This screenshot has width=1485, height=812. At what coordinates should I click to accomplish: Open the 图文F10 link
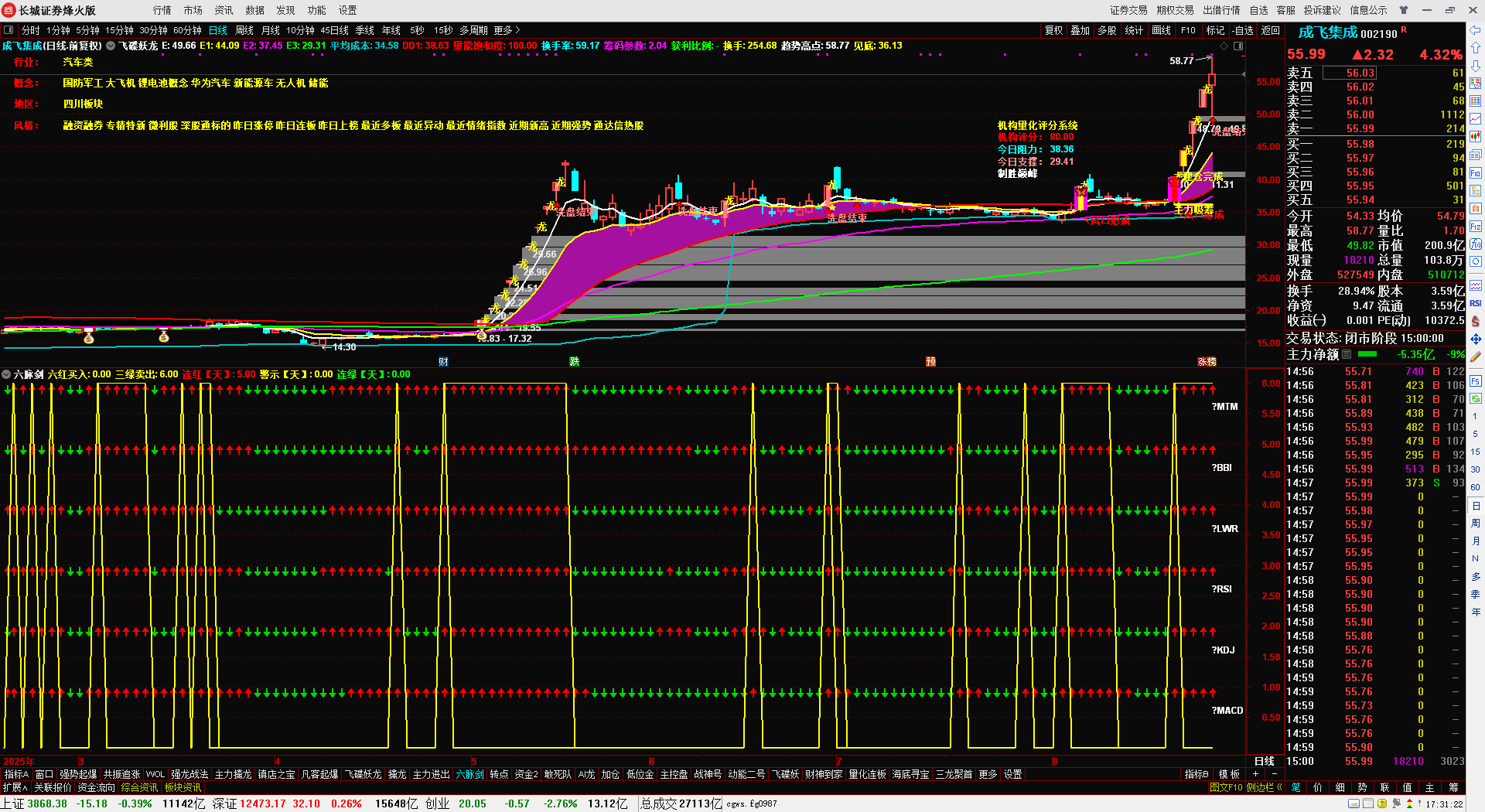1226,787
